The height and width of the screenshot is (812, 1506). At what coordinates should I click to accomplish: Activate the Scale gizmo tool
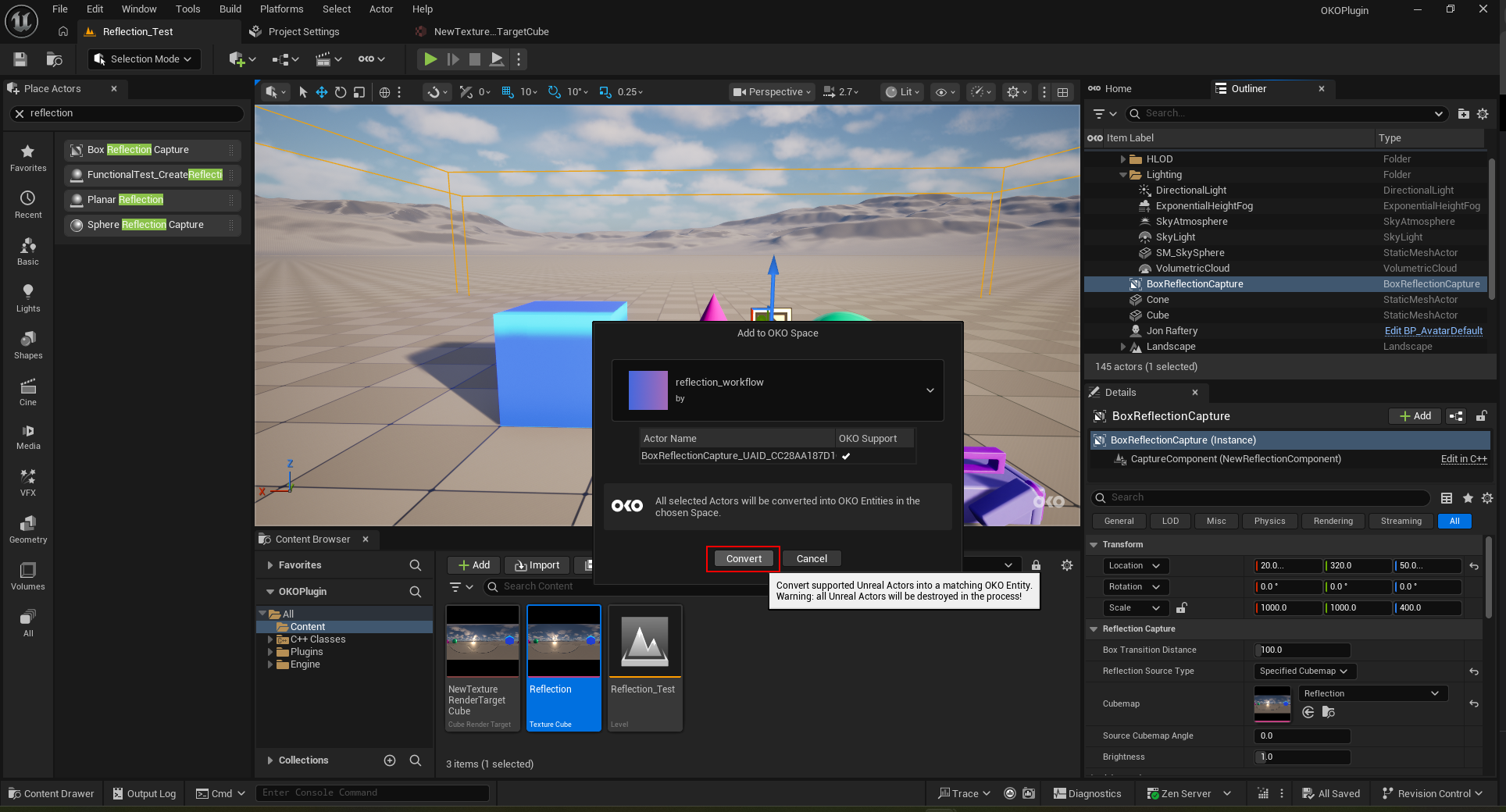click(359, 92)
